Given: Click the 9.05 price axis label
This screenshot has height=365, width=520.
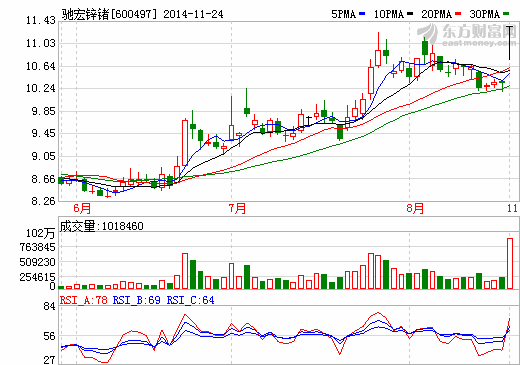Looking at the screenshot, I should click(43, 156).
